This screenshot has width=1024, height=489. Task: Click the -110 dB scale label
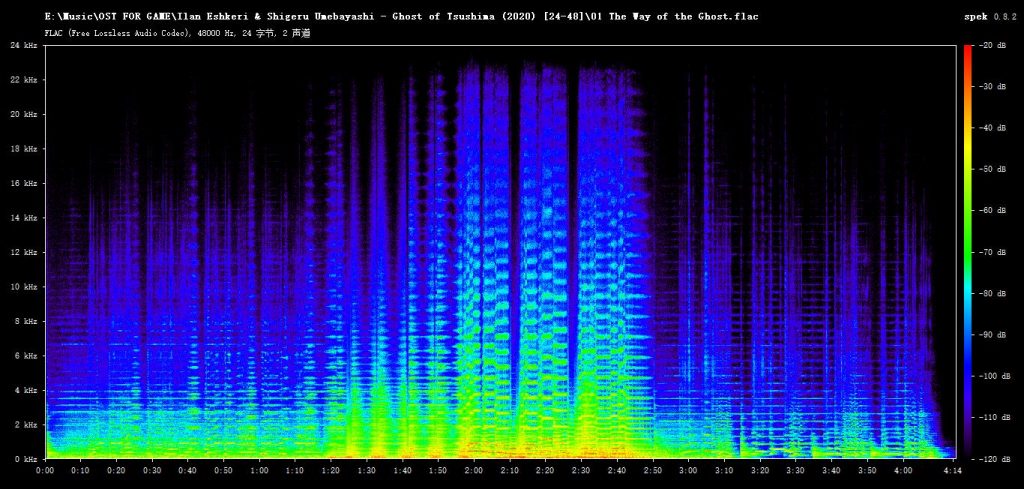993,417
